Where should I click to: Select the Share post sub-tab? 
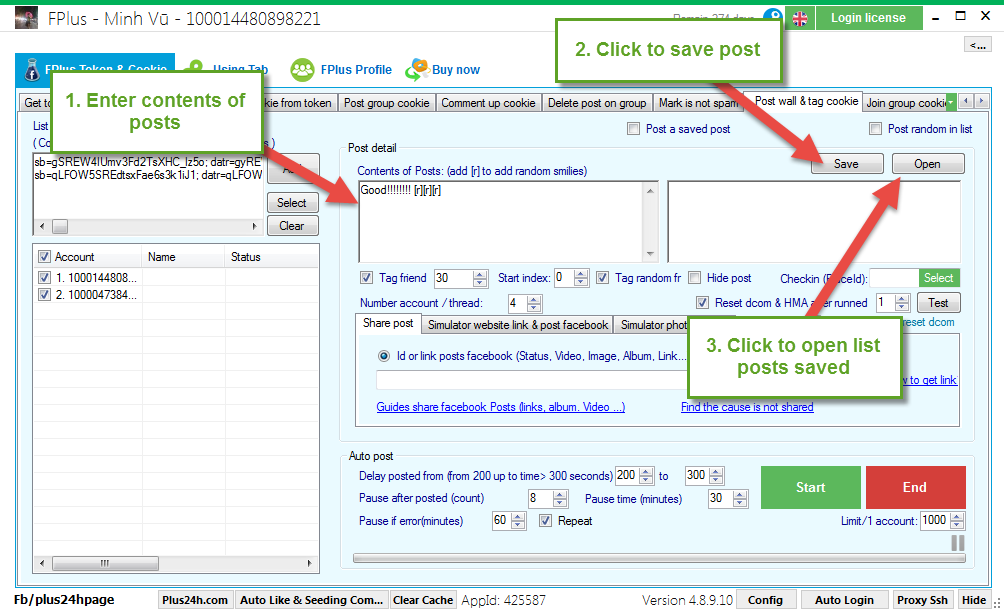pos(388,323)
